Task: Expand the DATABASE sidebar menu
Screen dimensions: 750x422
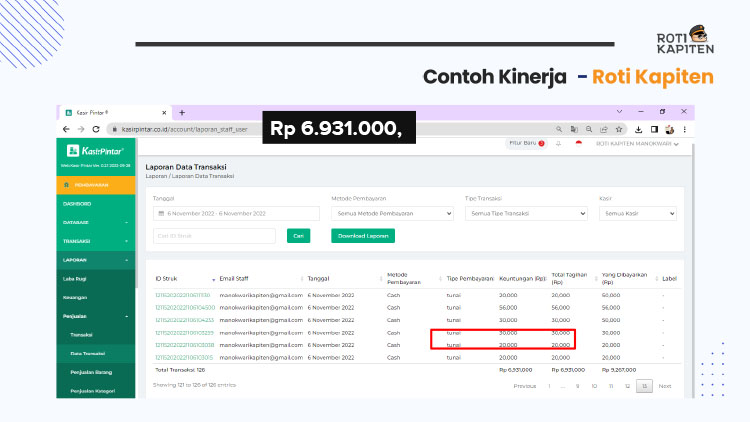Action: [96, 222]
